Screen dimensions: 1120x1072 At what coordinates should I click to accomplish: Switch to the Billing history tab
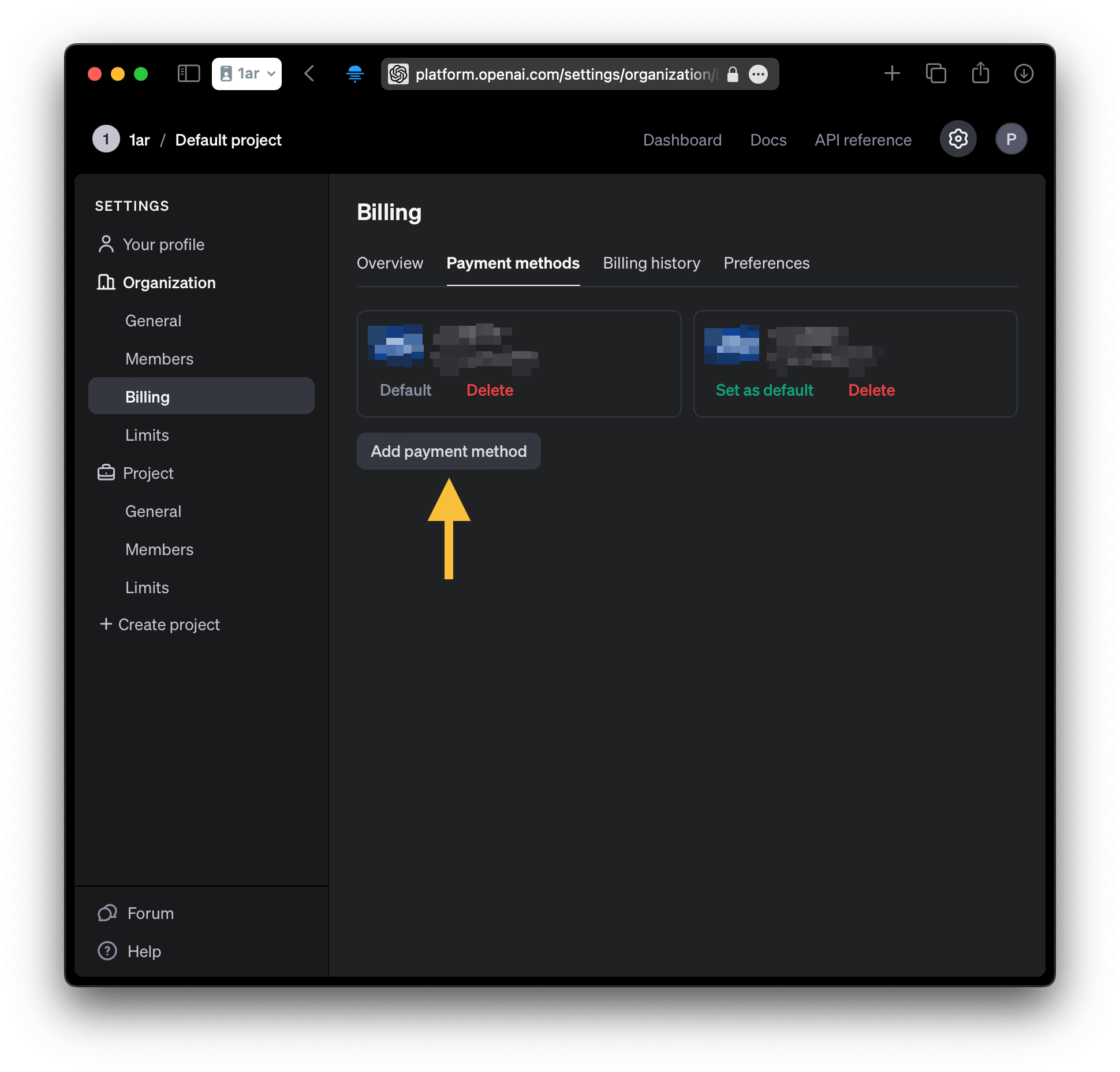(x=651, y=264)
